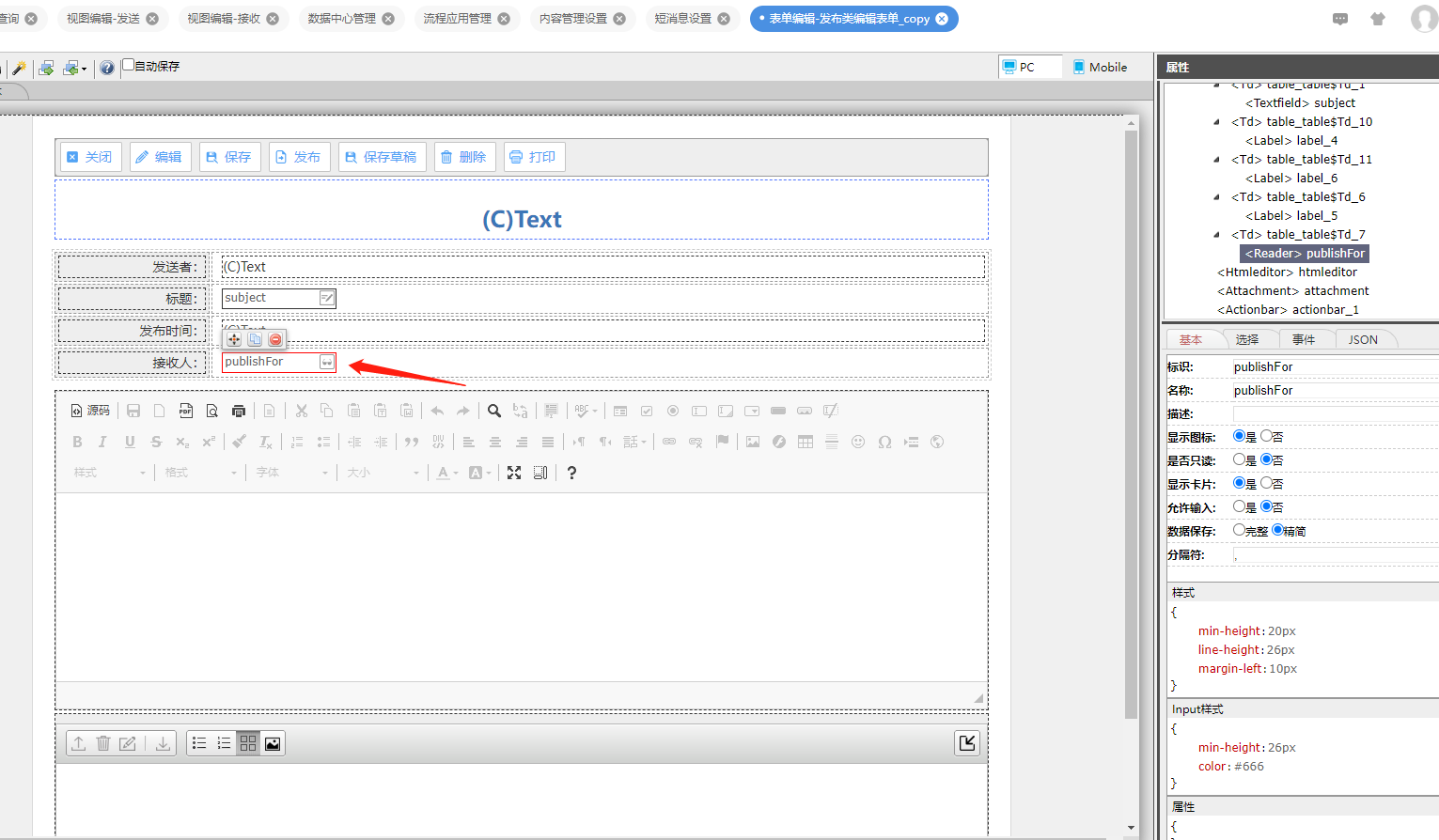Click the blue help icon beside auto-save
Image resolution: width=1439 pixels, height=840 pixels.
coord(107,68)
